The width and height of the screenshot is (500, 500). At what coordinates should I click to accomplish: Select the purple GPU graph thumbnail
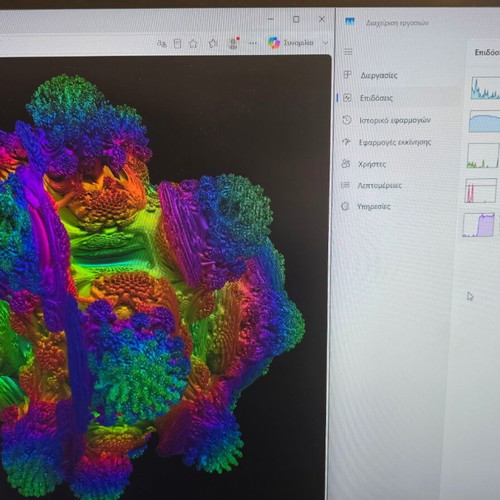[x=479, y=225]
